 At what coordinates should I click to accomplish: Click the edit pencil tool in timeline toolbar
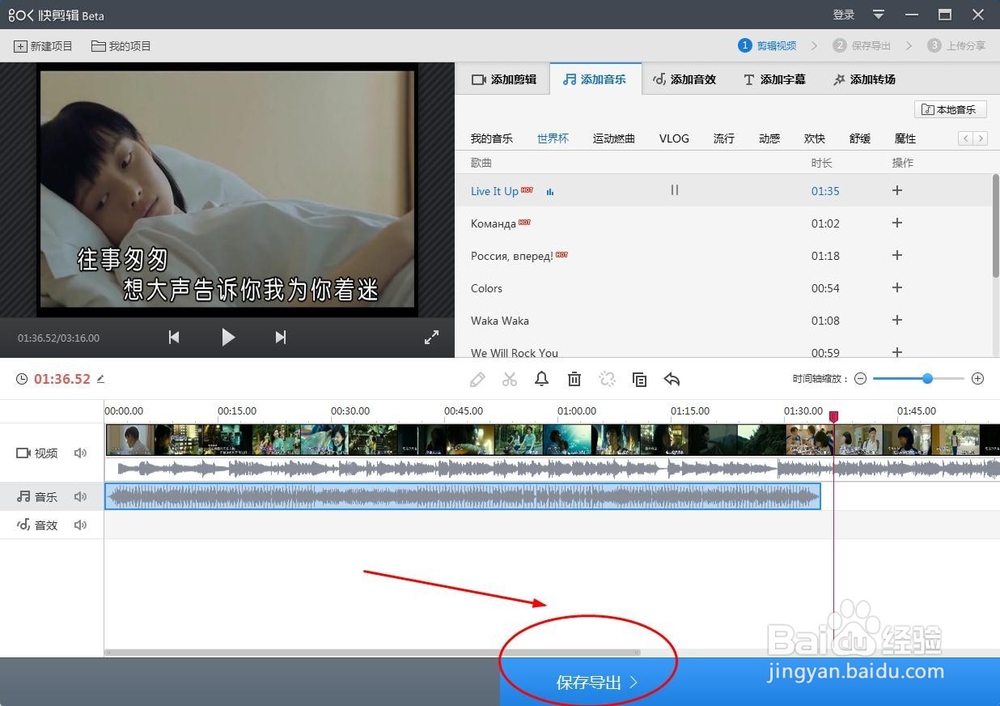click(x=477, y=379)
